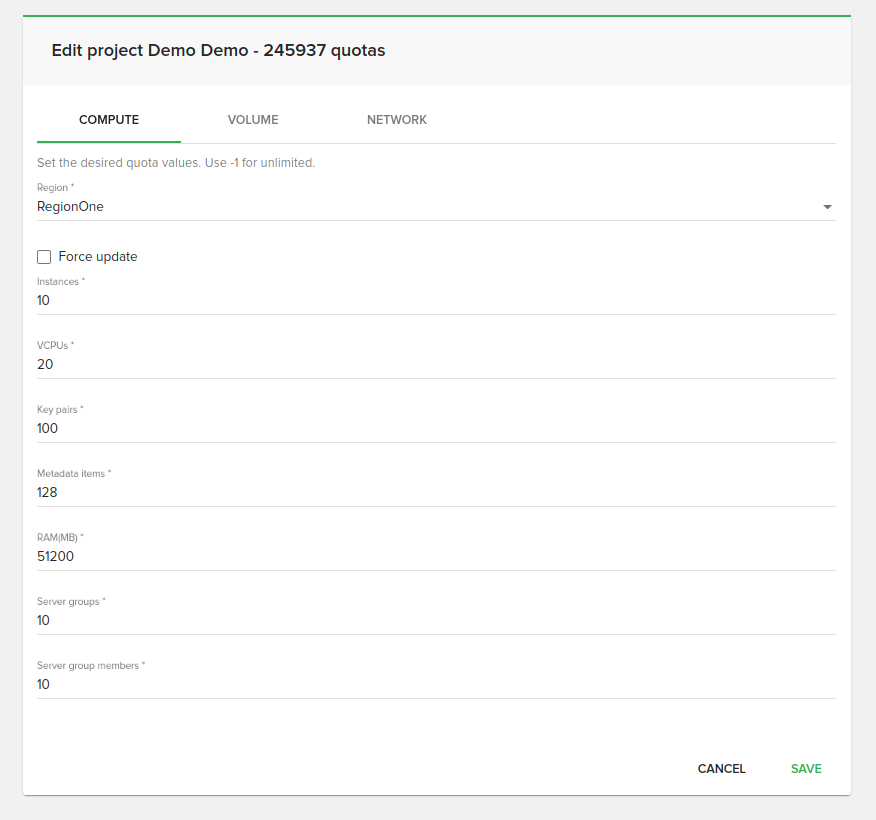
Task: Click into the RAM(MB) field
Action: pyautogui.click(x=436, y=556)
